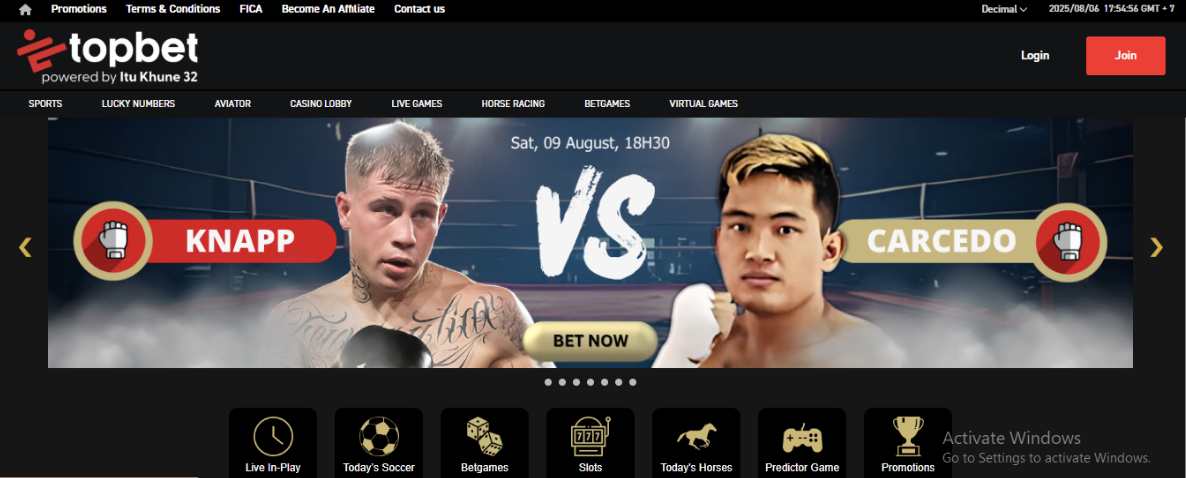
Task: Click the Bet Now banner button
Action: (x=590, y=341)
